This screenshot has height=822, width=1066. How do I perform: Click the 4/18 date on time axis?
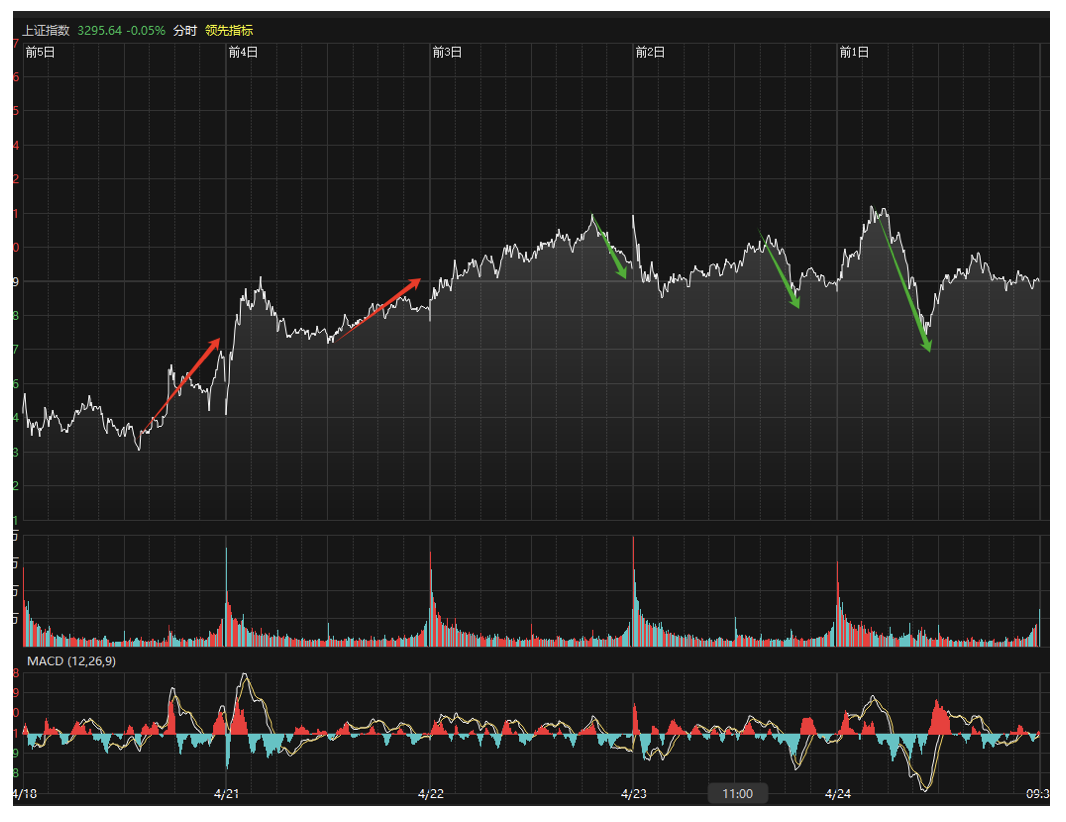25,794
